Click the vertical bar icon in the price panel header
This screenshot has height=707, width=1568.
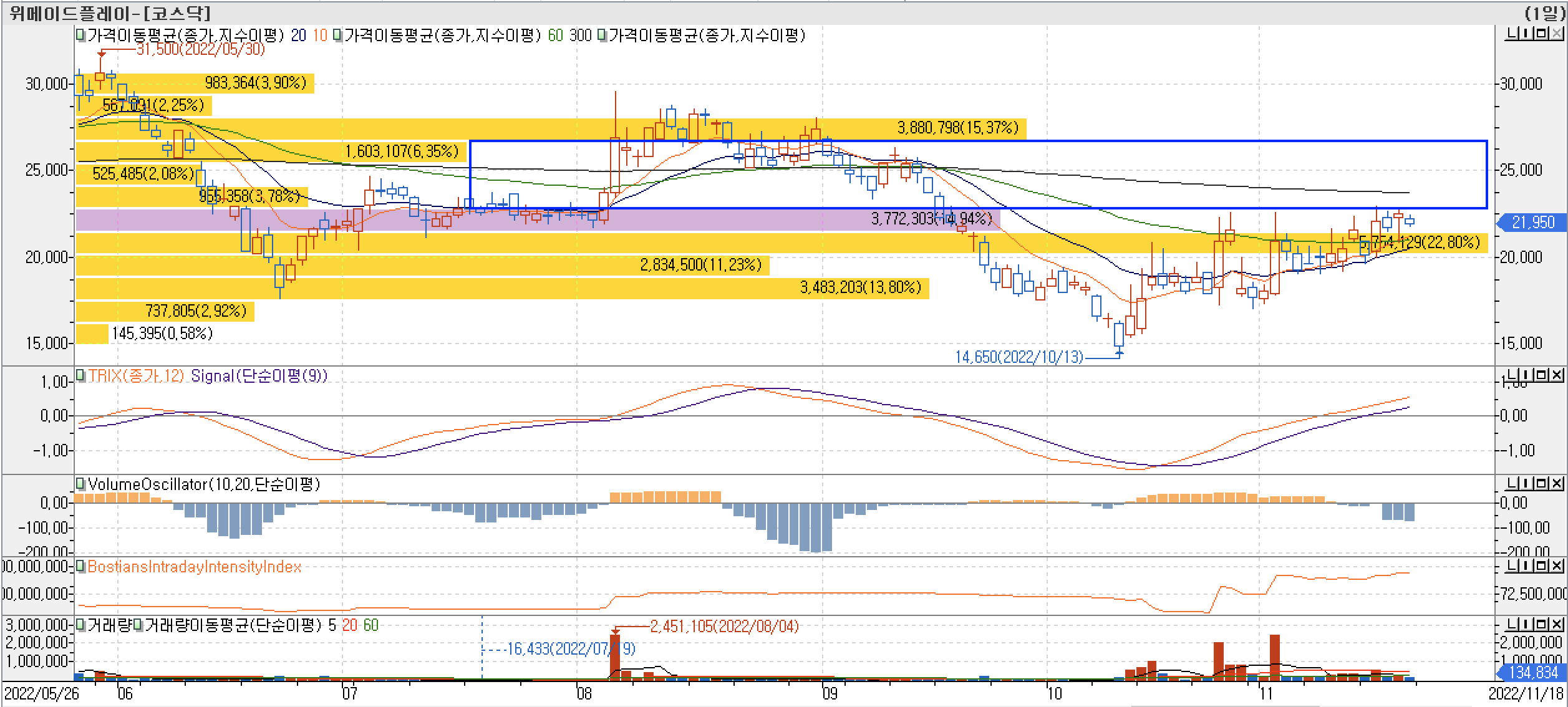coord(1525,34)
